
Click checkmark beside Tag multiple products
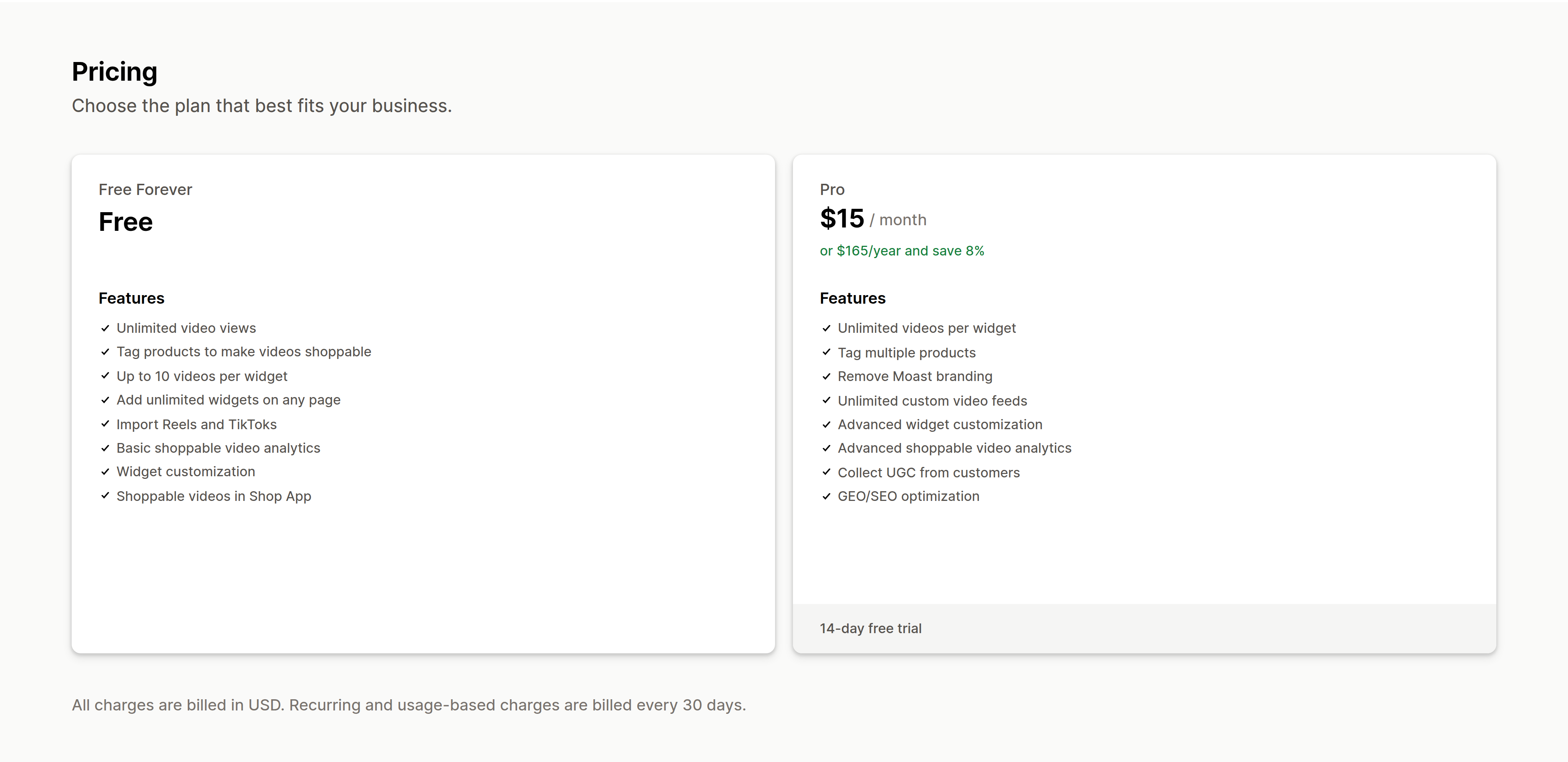[826, 352]
